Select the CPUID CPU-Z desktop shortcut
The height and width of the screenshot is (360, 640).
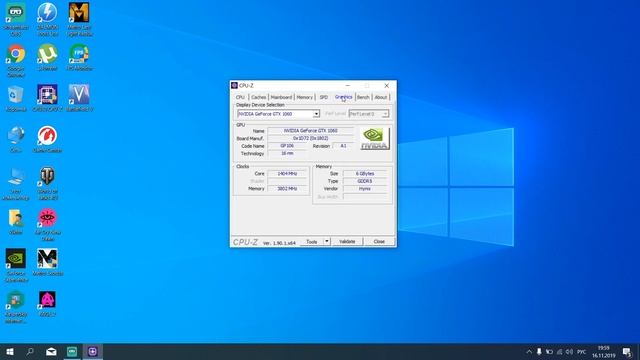pyautogui.click(x=47, y=98)
